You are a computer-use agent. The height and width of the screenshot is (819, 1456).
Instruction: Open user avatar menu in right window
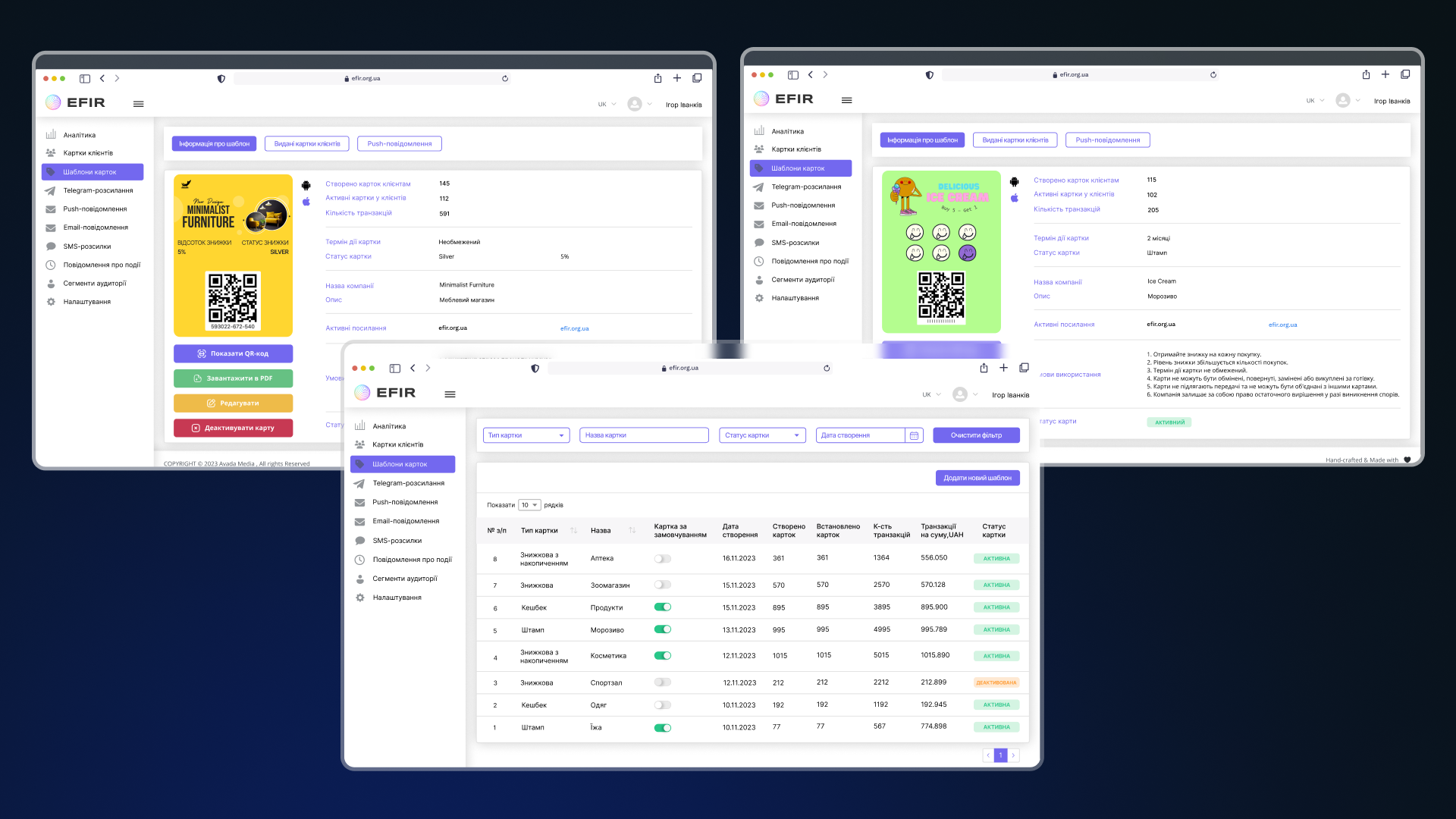click(1348, 101)
